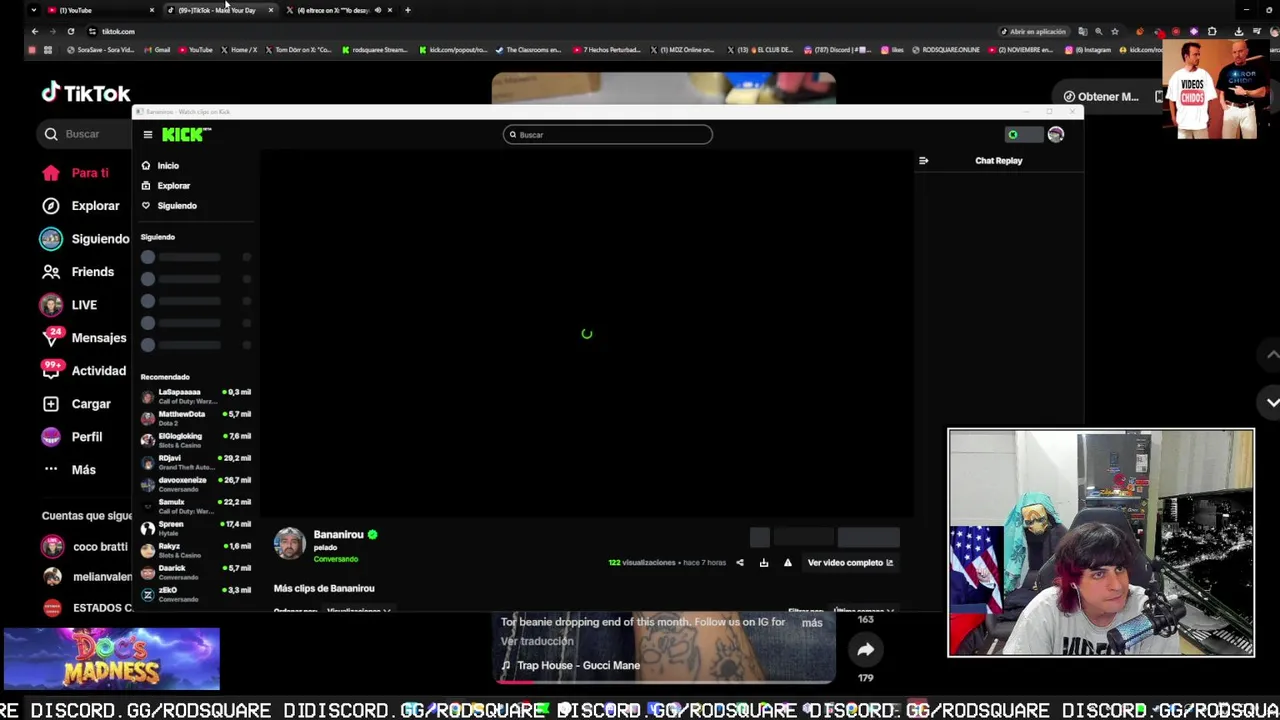Viewport: 1280px width, 720px height.
Task: Open TikTok Mensajes inbox
Action: click(83, 338)
